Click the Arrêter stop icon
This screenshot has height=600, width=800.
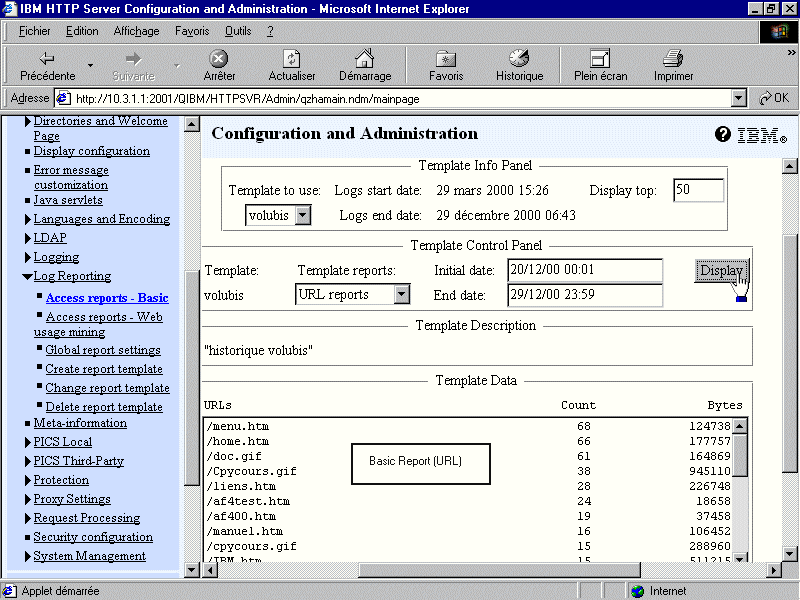[219, 58]
